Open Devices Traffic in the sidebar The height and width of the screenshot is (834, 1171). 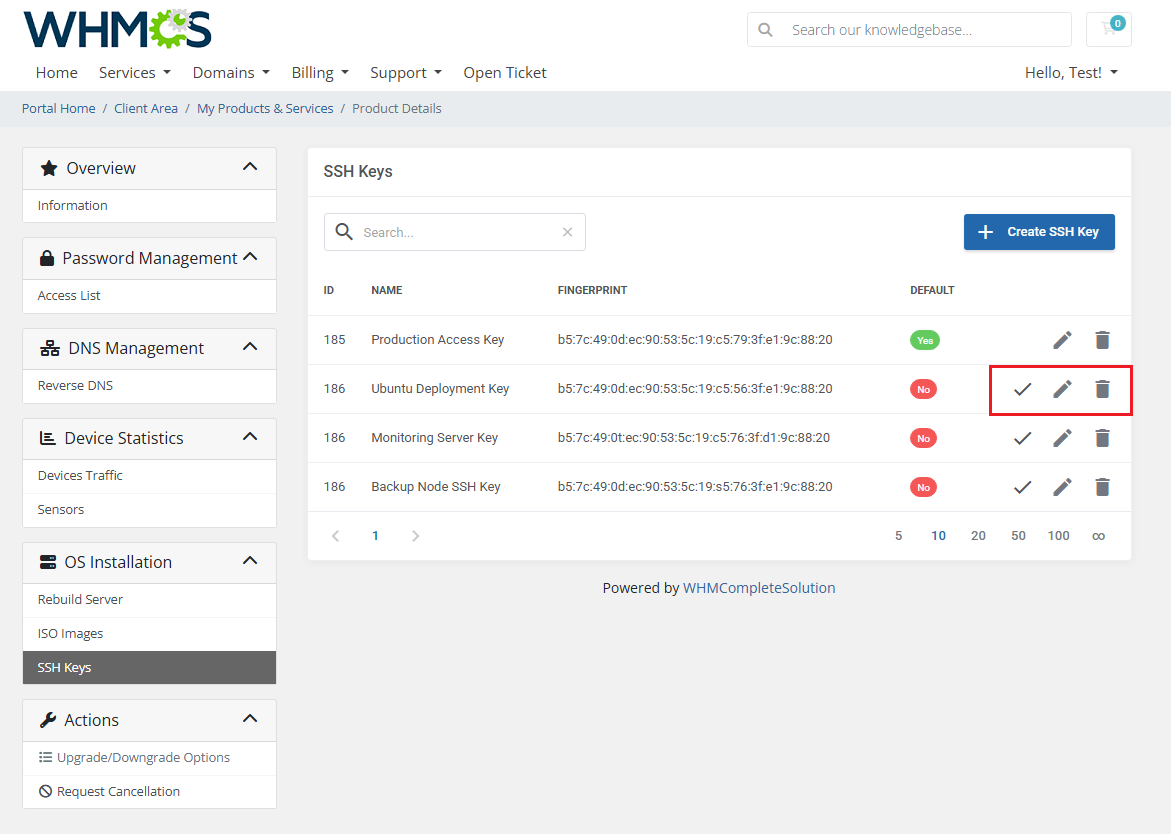tap(149, 476)
